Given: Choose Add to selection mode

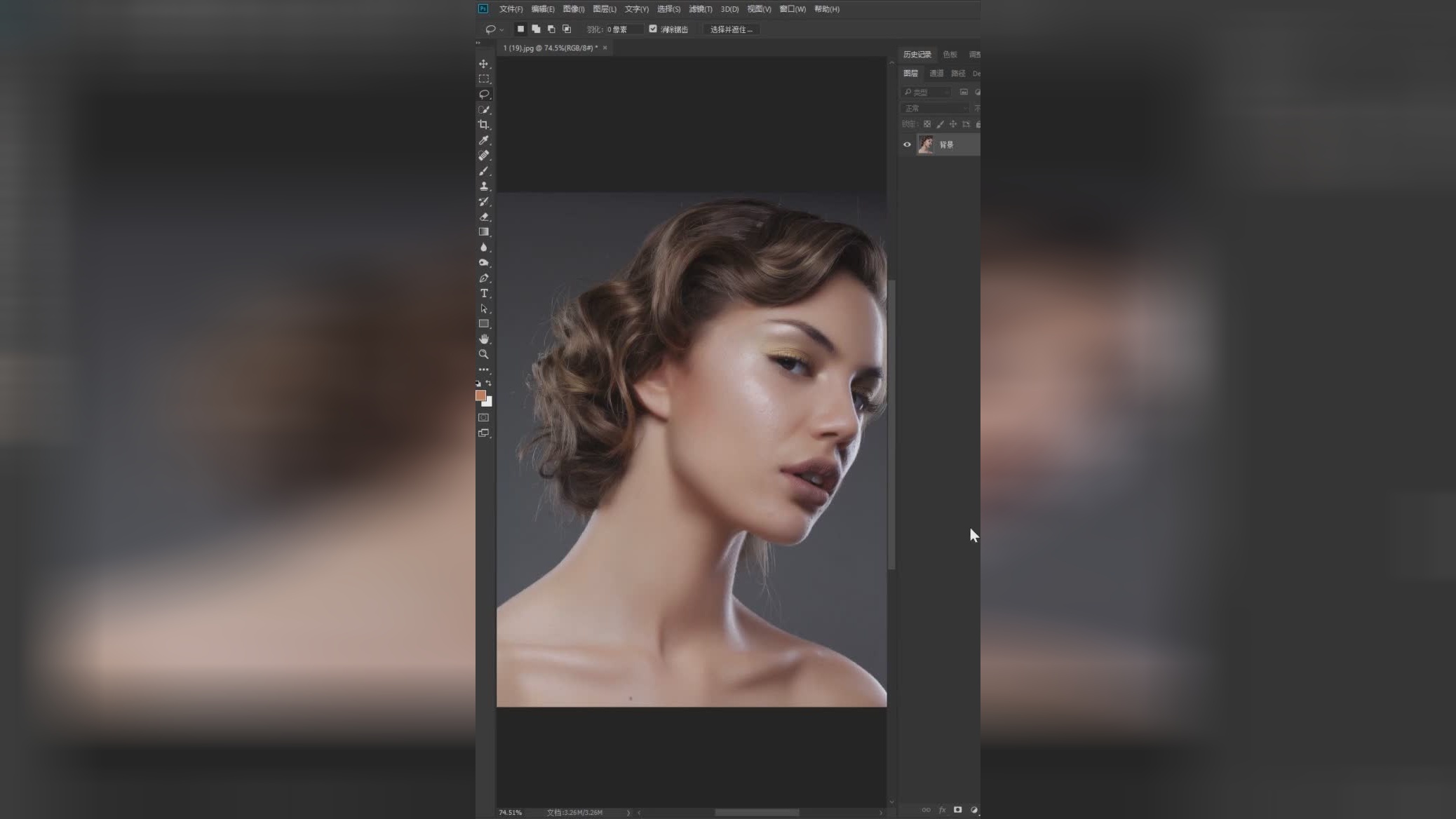Looking at the screenshot, I should pyautogui.click(x=536, y=29).
